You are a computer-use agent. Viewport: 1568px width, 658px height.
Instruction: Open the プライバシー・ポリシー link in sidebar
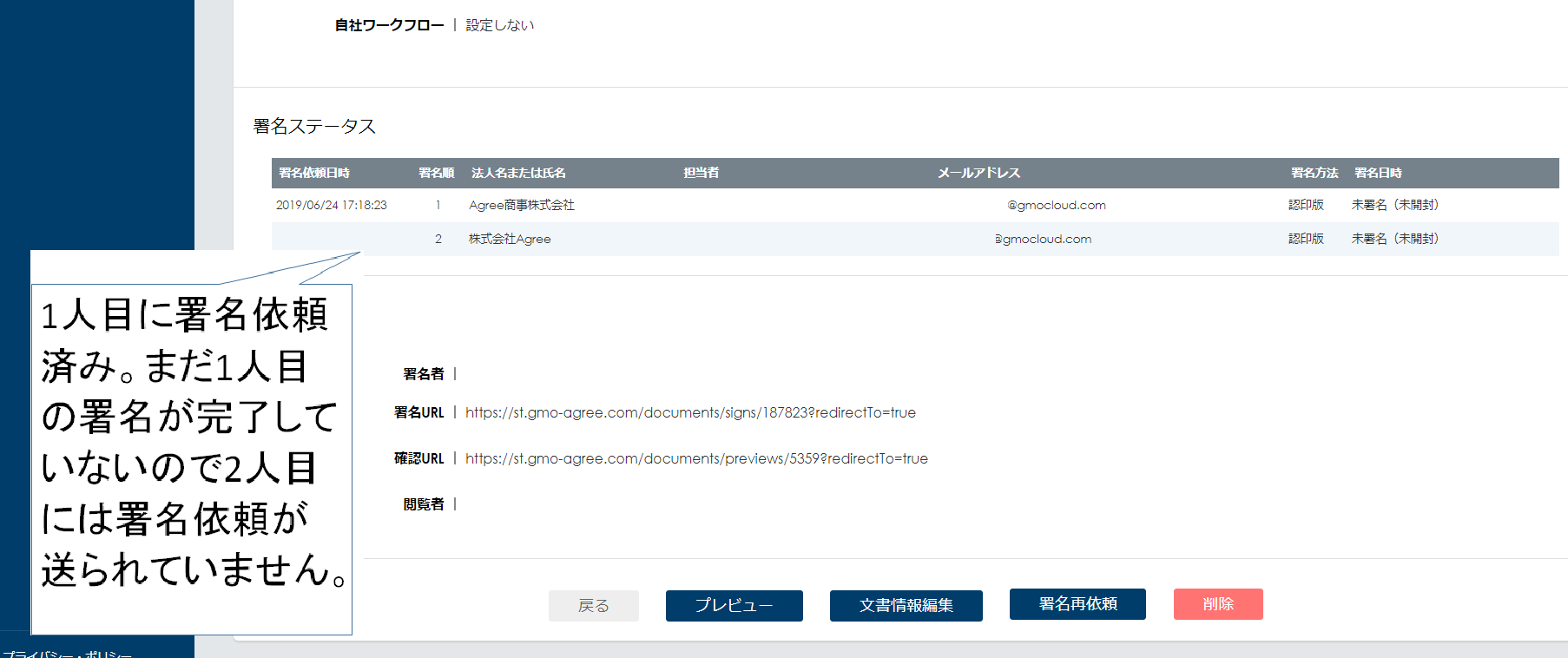[68, 654]
